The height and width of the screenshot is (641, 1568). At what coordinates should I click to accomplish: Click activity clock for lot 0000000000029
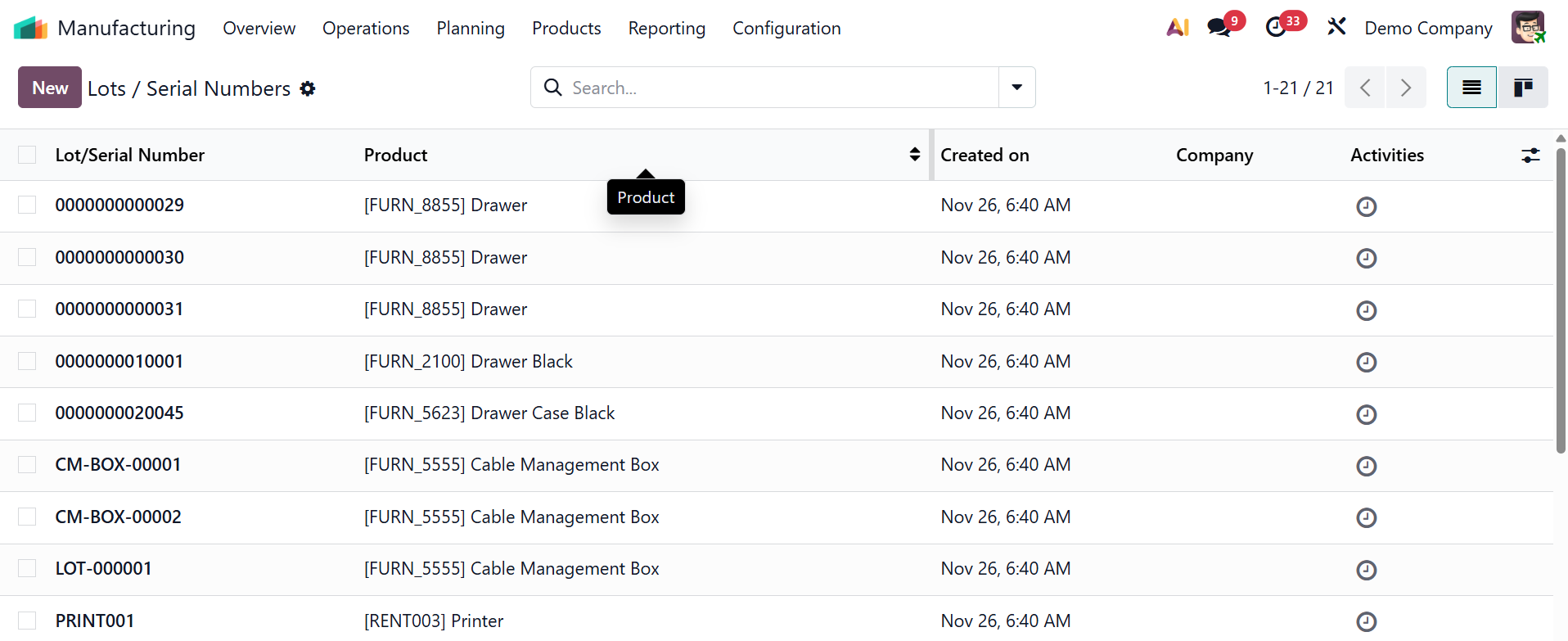[x=1366, y=206]
